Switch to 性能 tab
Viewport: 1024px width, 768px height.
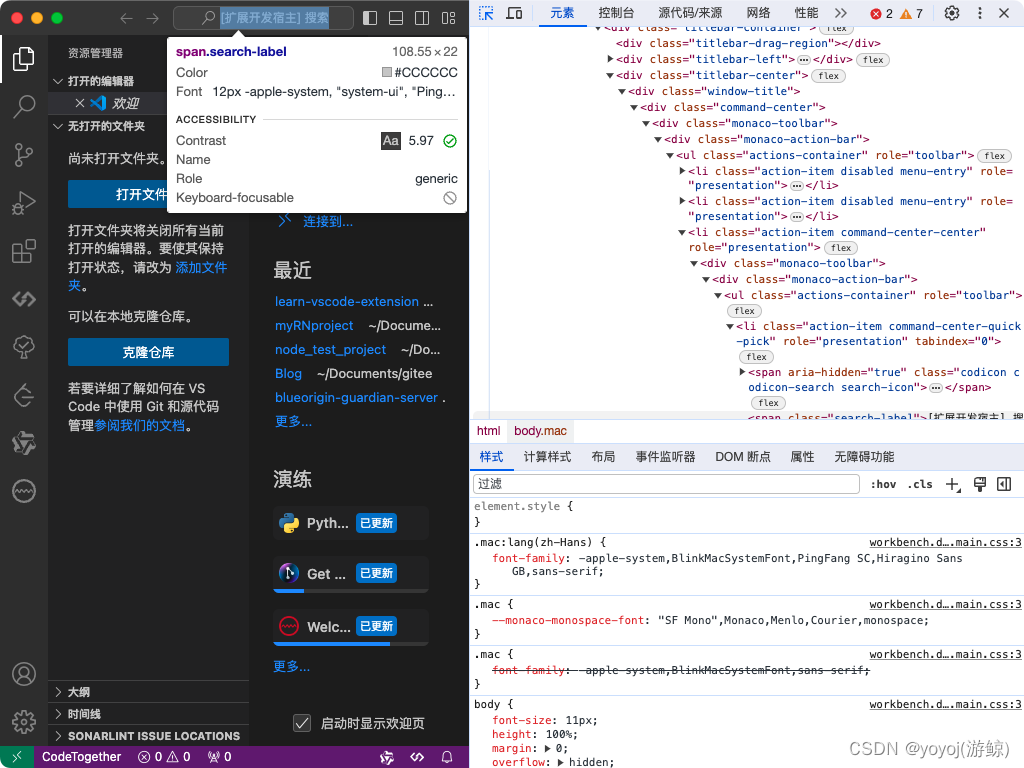click(806, 13)
